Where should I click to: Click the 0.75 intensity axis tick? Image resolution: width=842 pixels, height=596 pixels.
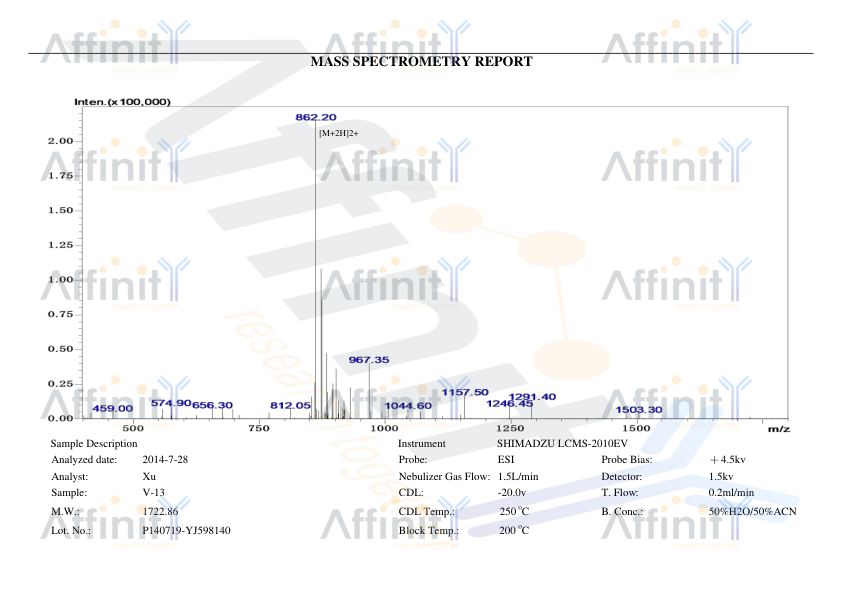point(60,314)
